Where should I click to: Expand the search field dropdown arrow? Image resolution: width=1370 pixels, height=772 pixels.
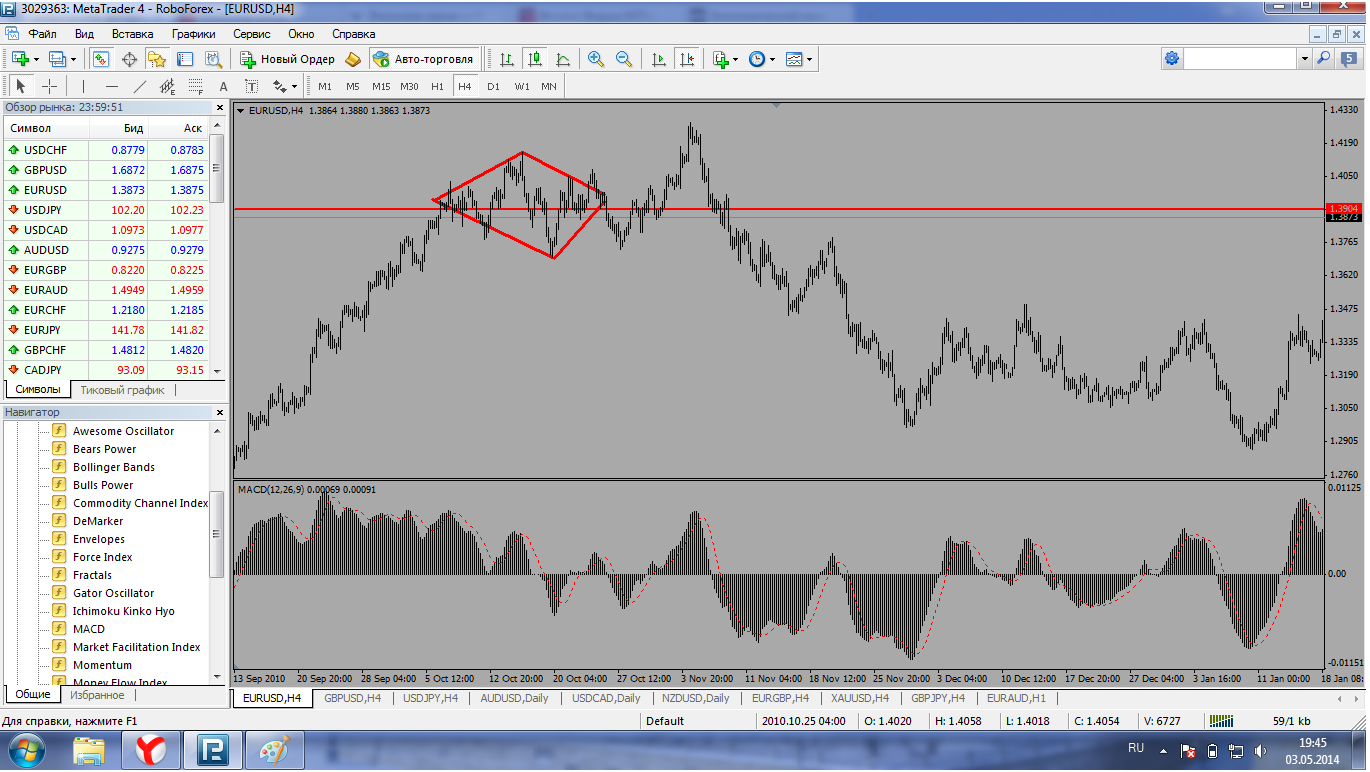(x=1304, y=59)
